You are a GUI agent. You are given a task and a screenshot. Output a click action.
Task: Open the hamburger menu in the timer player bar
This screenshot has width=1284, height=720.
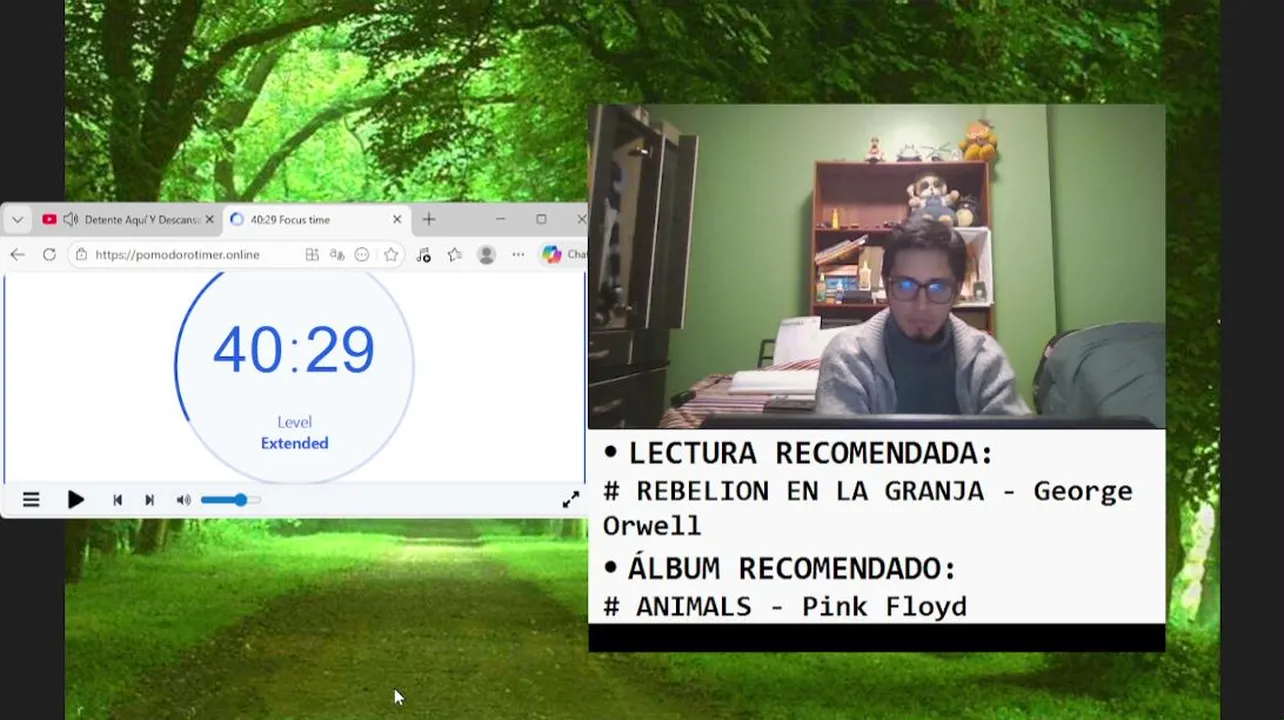click(31, 500)
